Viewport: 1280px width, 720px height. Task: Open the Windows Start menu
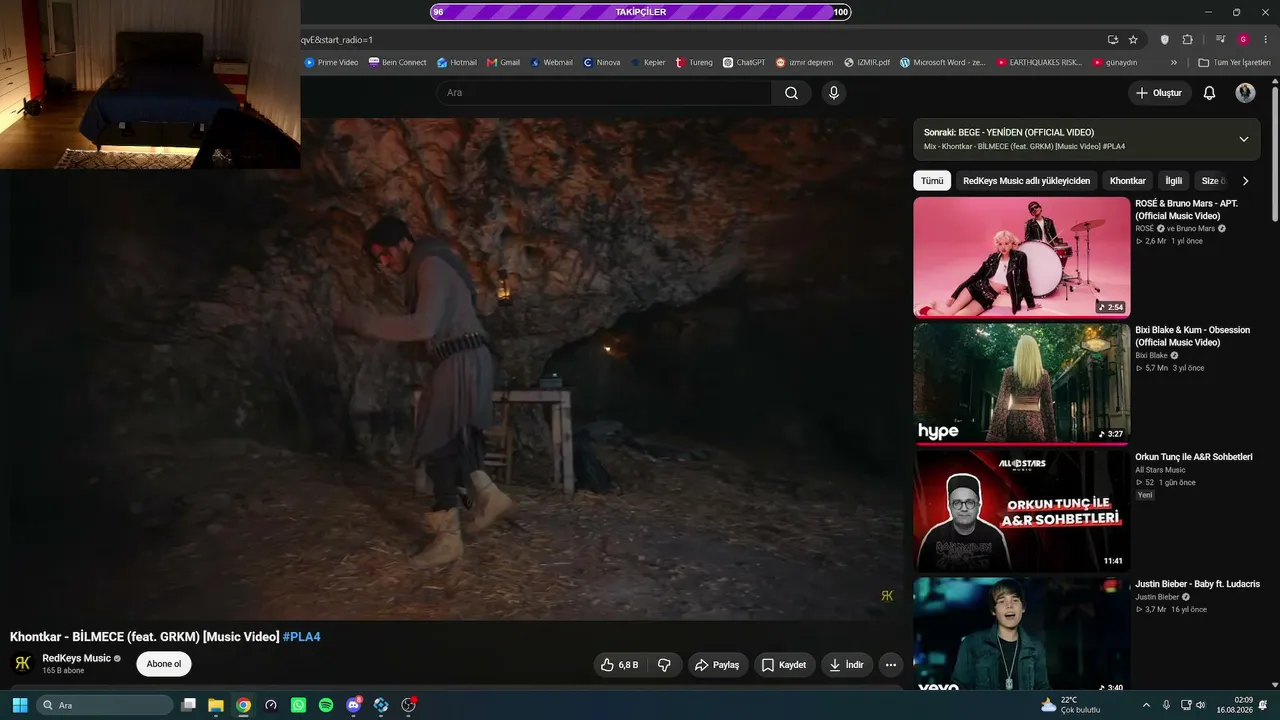(19, 705)
